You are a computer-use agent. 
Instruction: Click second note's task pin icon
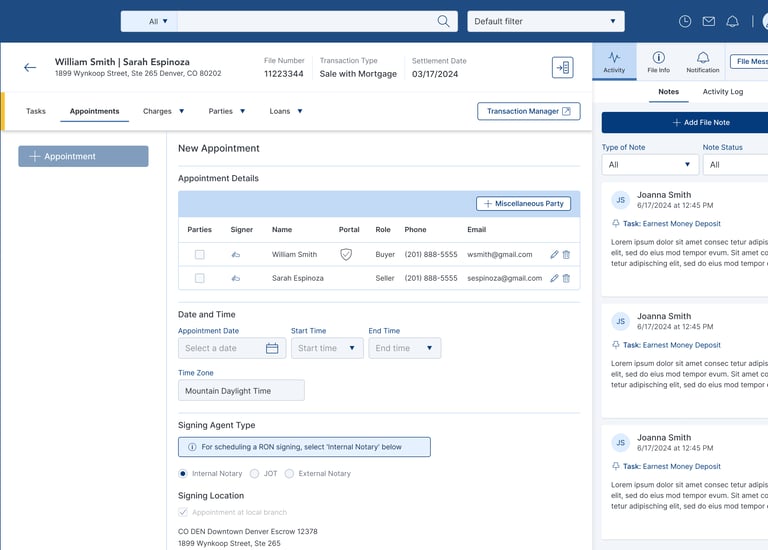click(x=616, y=345)
